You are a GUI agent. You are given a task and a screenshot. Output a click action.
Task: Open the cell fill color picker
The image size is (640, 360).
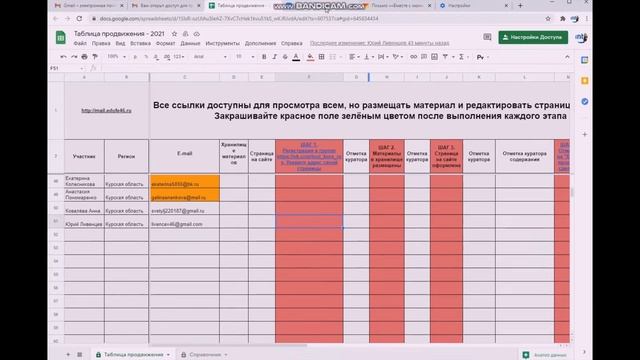[311, 57]
